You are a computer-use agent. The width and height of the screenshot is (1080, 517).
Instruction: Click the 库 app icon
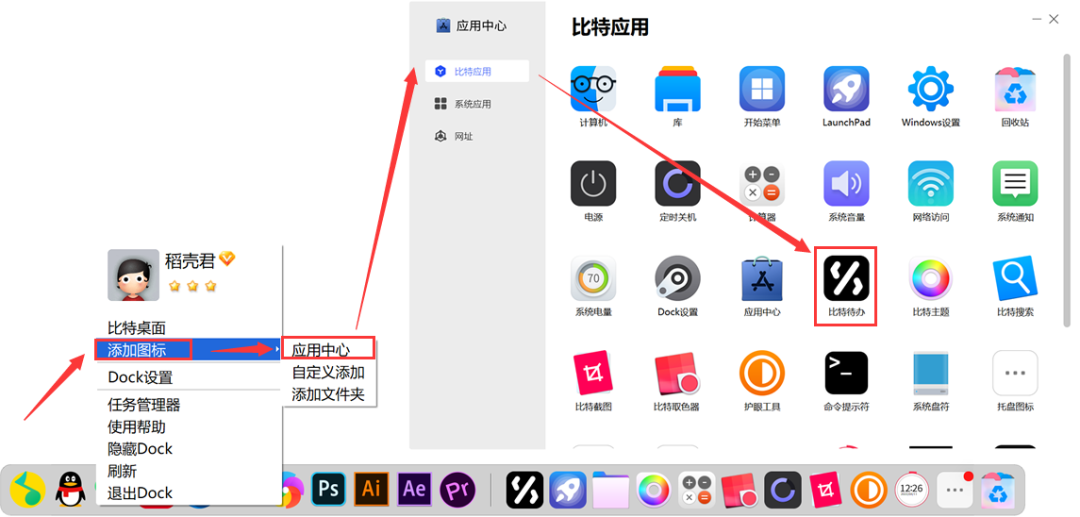pyautogui.click(x=678, y=89)
